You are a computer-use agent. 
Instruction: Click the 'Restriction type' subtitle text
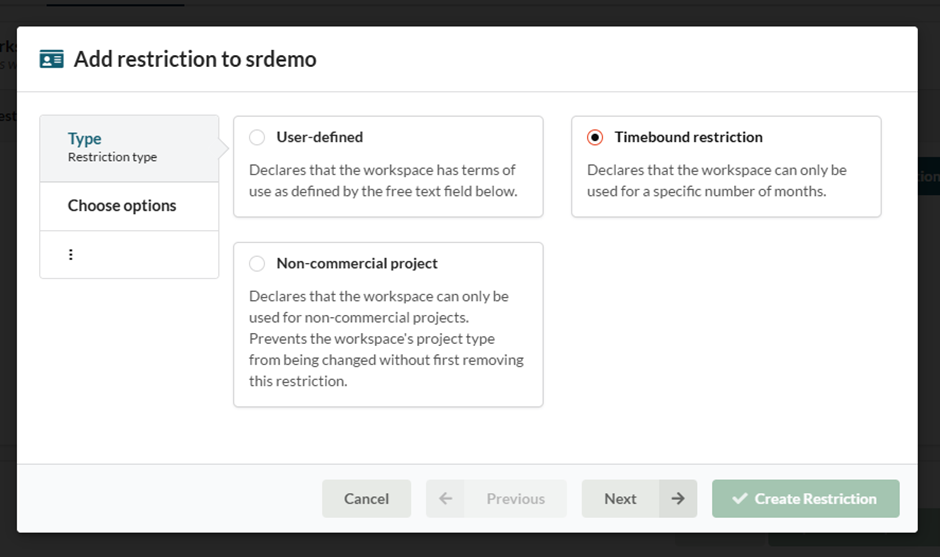(112, 157)
